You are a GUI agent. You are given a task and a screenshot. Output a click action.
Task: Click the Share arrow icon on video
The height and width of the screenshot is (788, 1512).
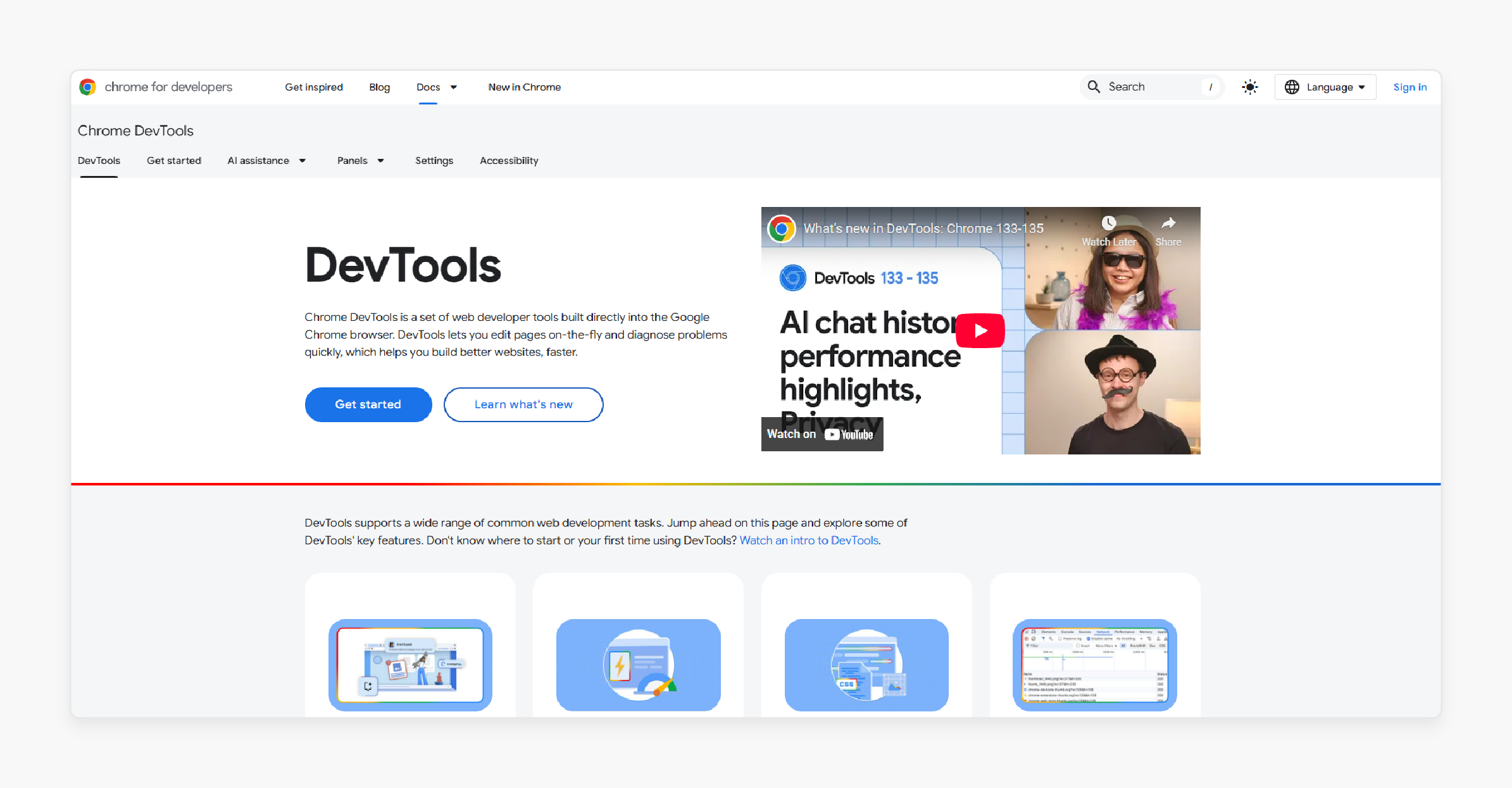[x=1168, y=223]
